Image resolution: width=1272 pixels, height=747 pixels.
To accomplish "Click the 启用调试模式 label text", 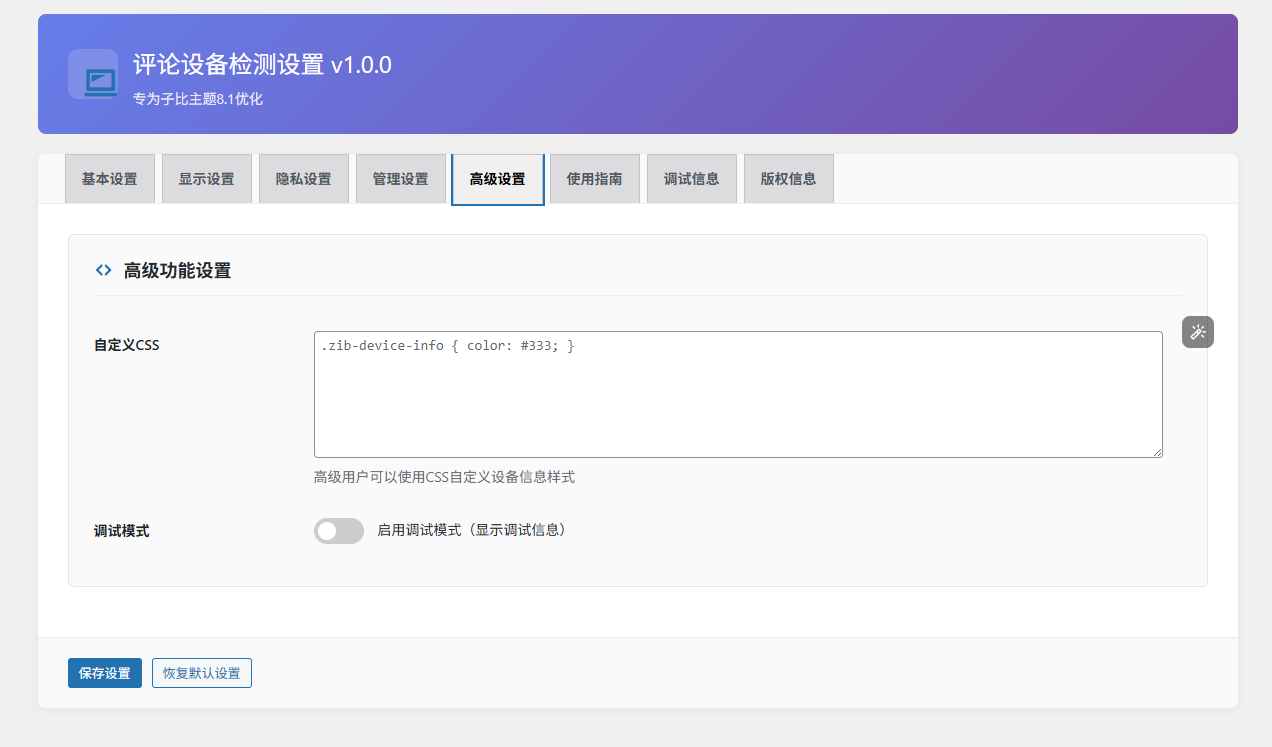I will pos(471,531).
